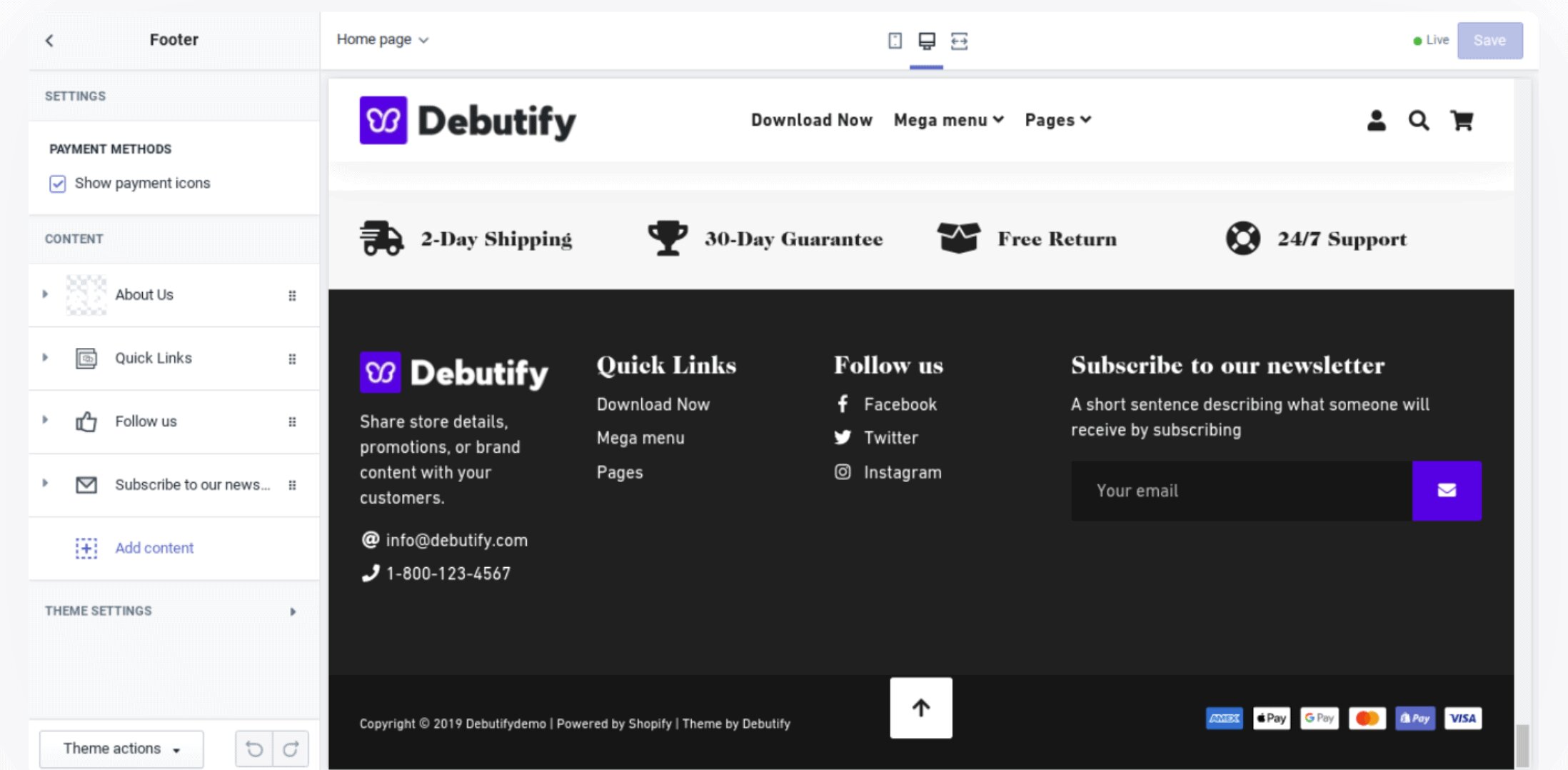1568x770 pixels.
Task: Switch to fullscreen width preview icon
Action: click(x=959, y=41)
